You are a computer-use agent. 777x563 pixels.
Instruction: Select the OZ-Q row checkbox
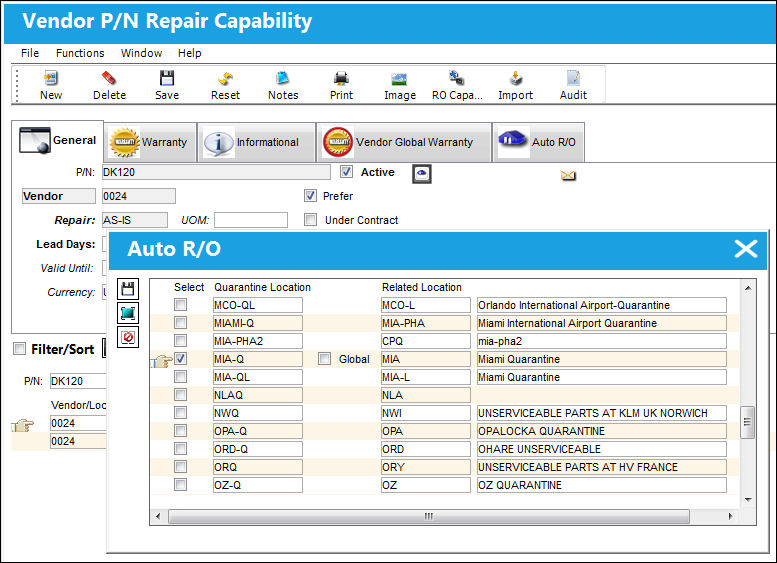tap(180, 485)
